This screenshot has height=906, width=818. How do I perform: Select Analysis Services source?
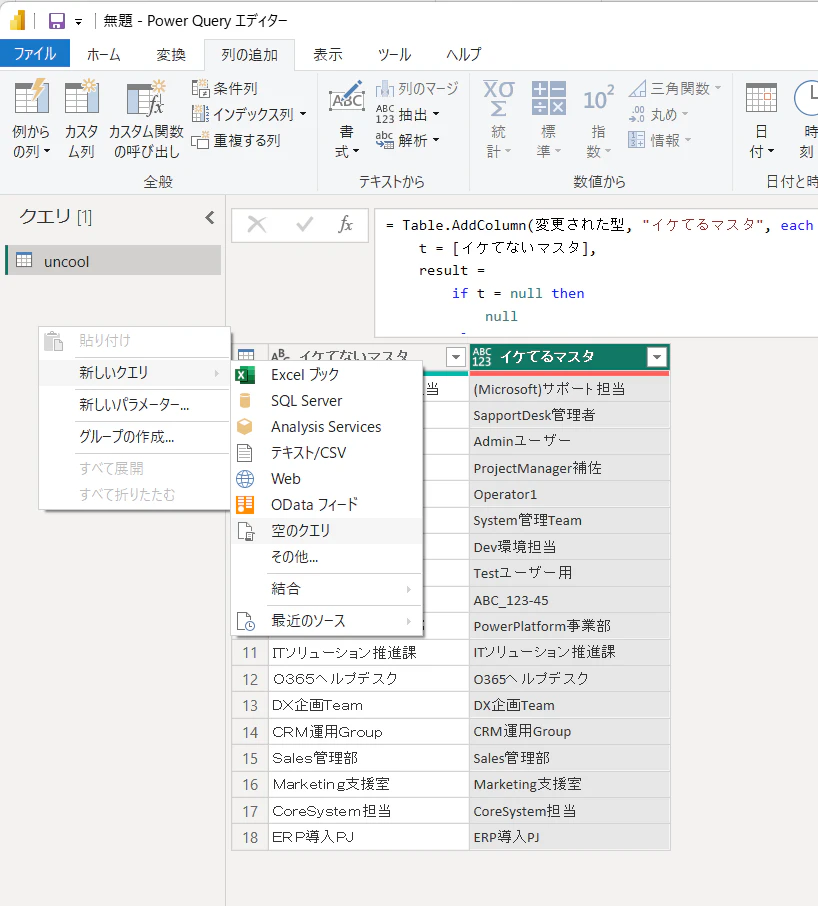(327, 426)
